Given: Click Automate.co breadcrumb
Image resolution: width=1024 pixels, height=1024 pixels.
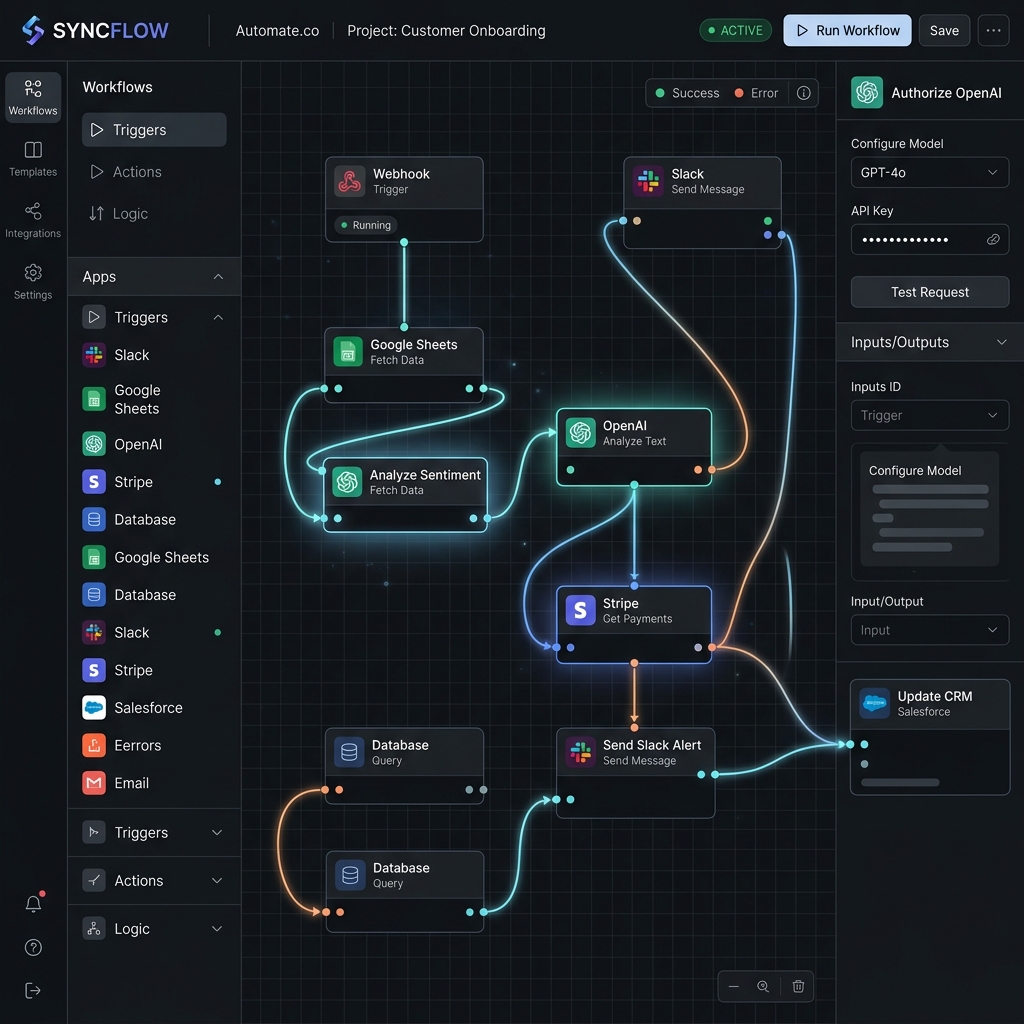Looking at the screenshot, I should 277,31.
